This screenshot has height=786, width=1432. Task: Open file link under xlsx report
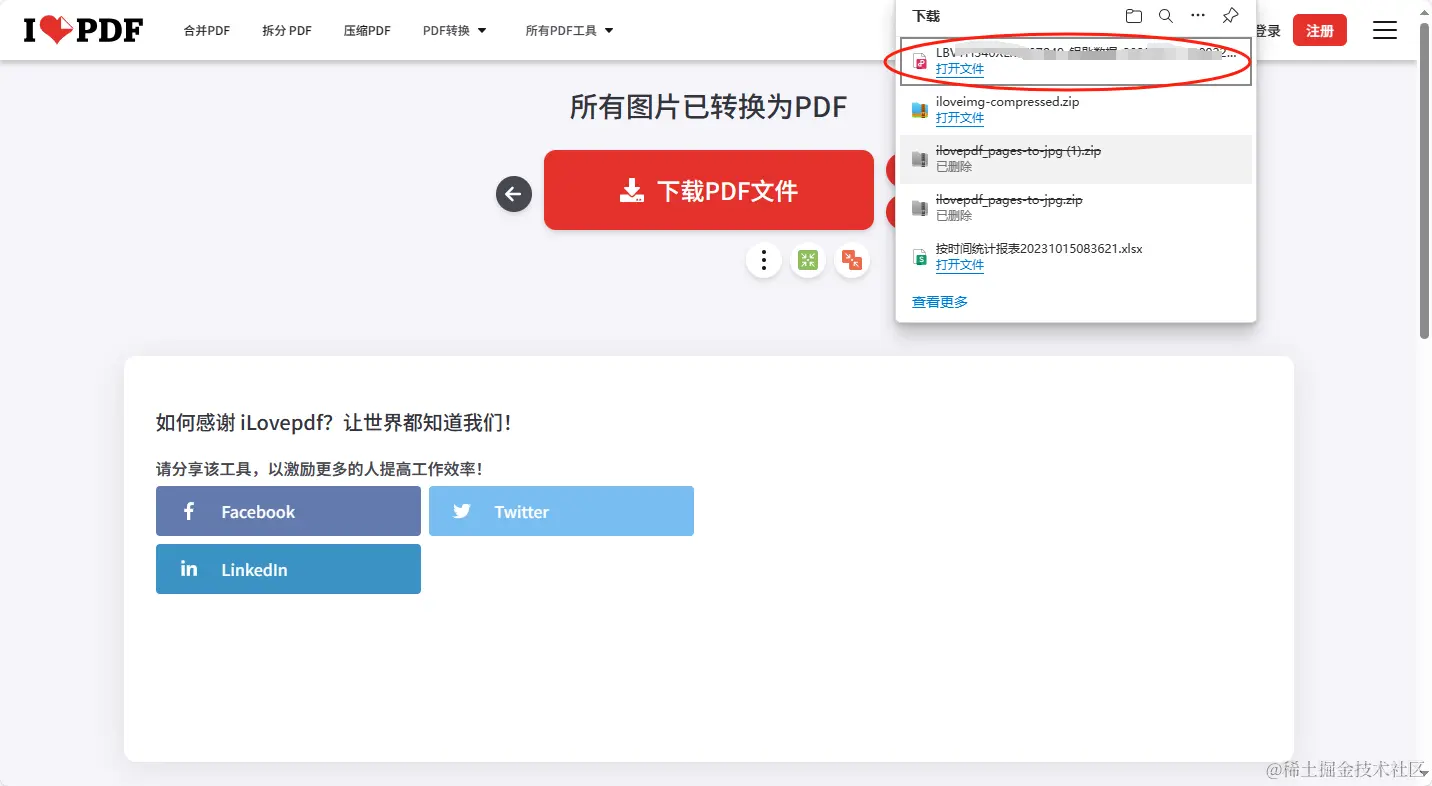tap(960, 265)
